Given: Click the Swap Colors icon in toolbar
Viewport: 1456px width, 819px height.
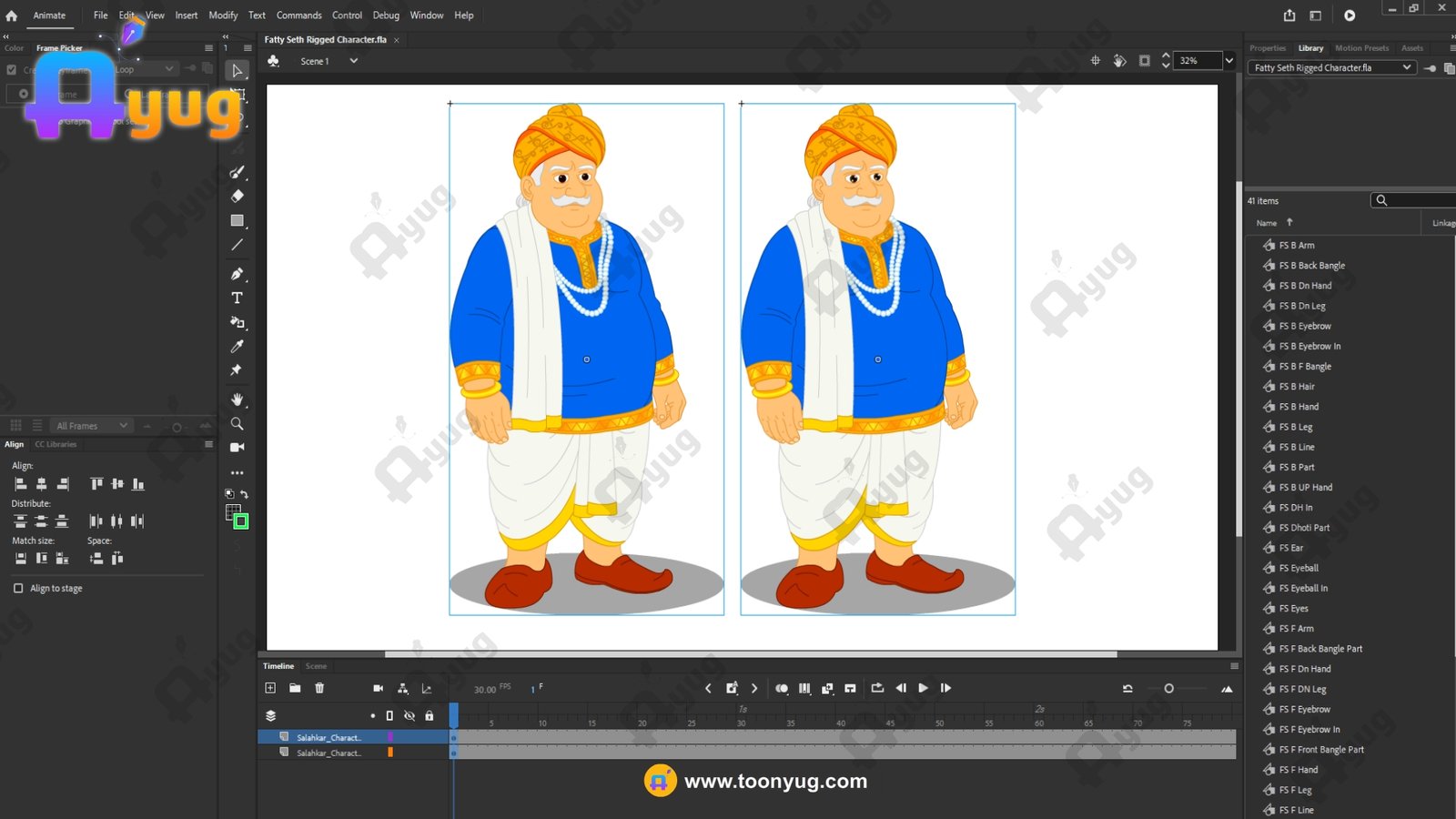Looking at the screenshot, I should [244, 494].
